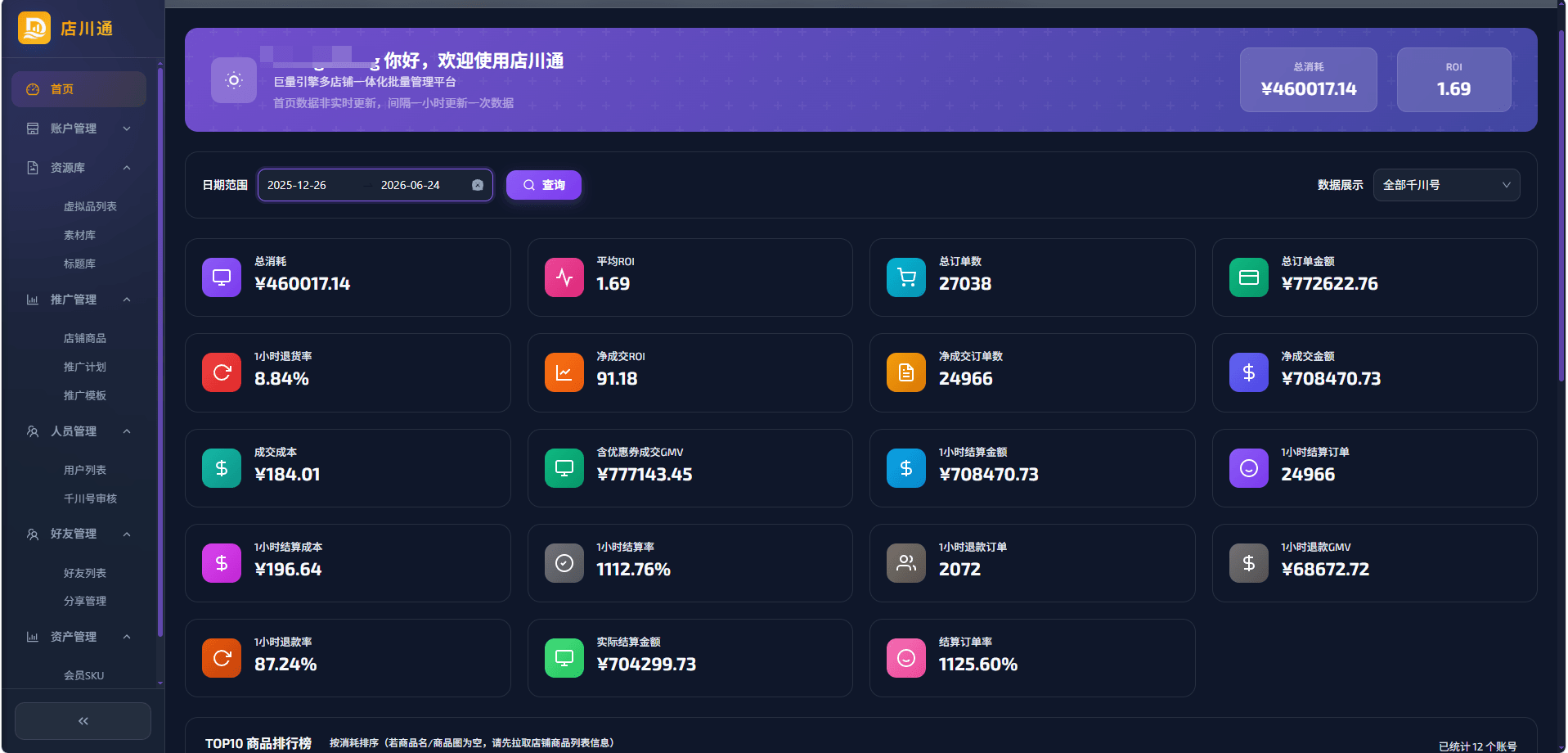Open 店铺商品 submenu item
This screenshot has height=753, width=1568.
85,338
